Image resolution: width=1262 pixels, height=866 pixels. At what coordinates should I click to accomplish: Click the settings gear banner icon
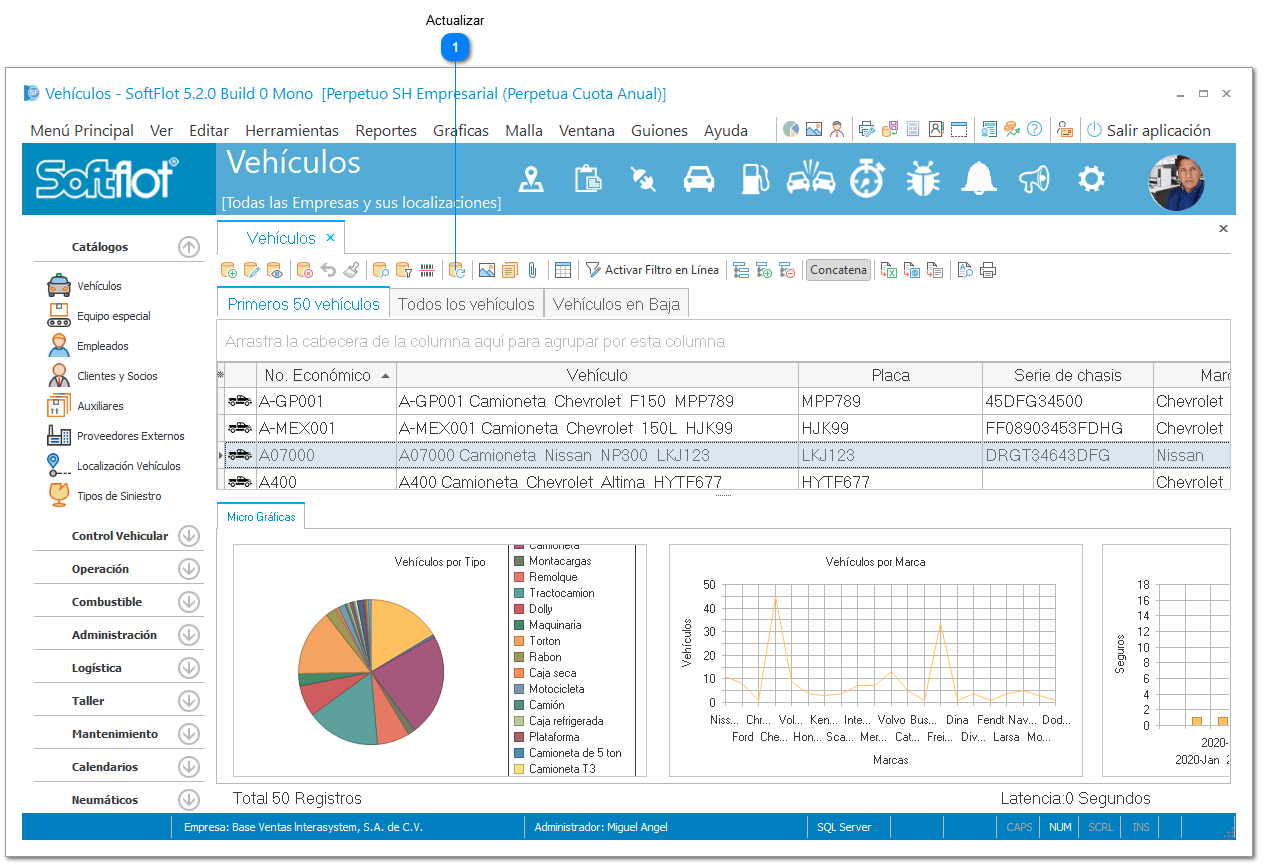1091,179
